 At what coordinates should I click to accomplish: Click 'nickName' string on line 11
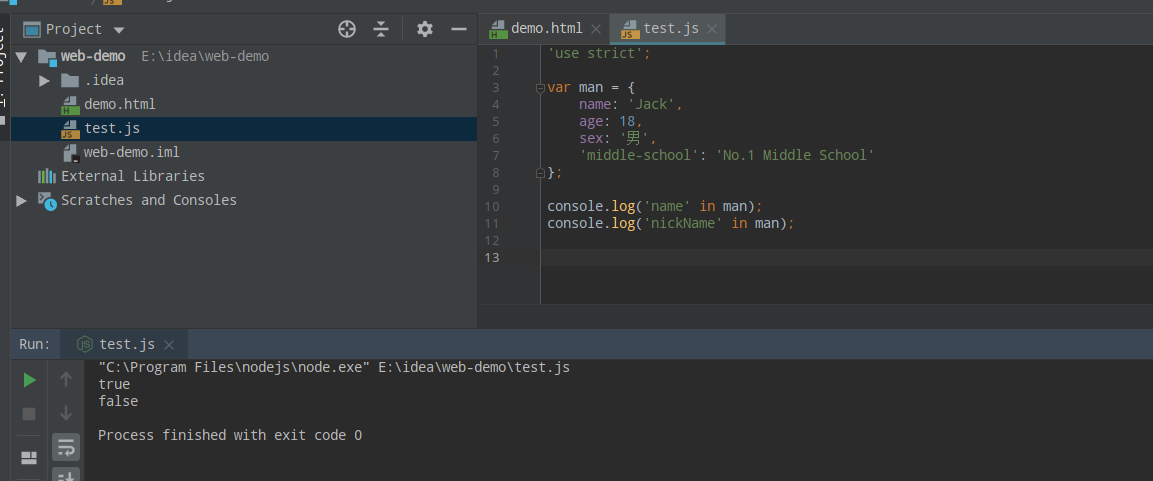(683, 224)
